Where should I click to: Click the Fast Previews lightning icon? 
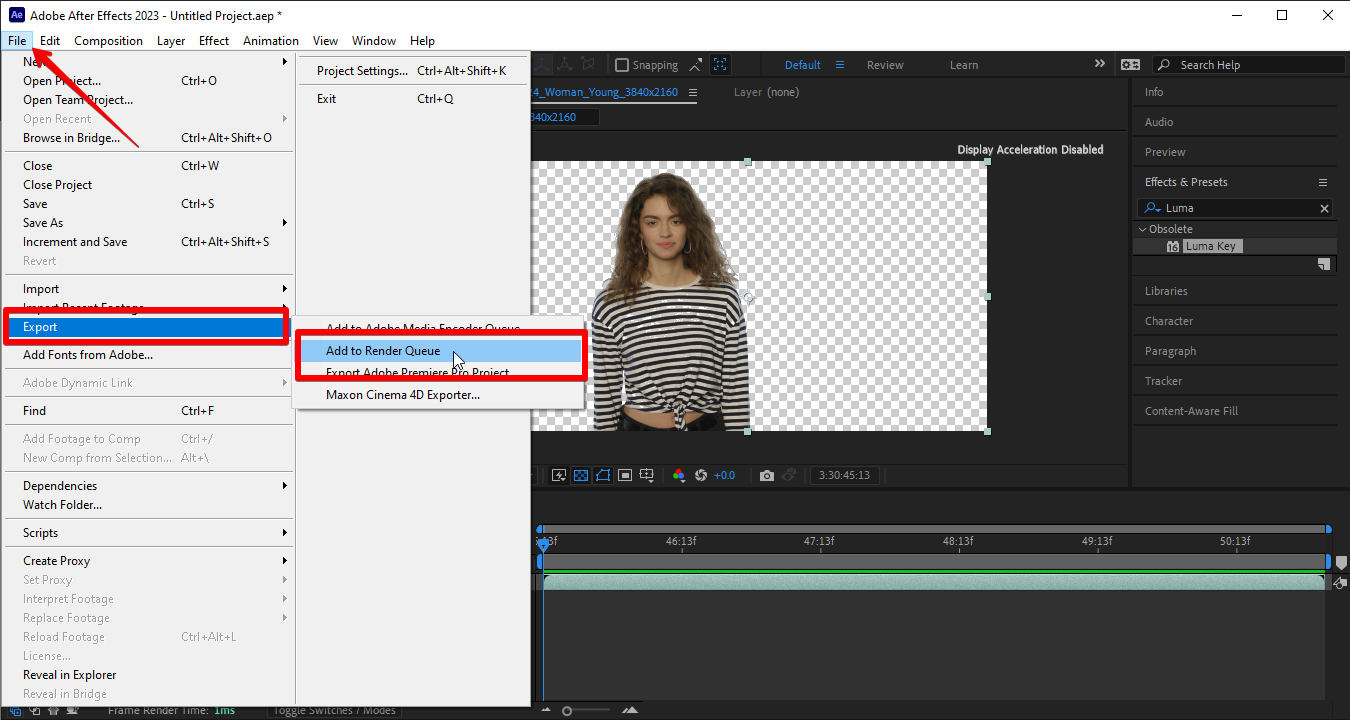click(x=559, y=474)
